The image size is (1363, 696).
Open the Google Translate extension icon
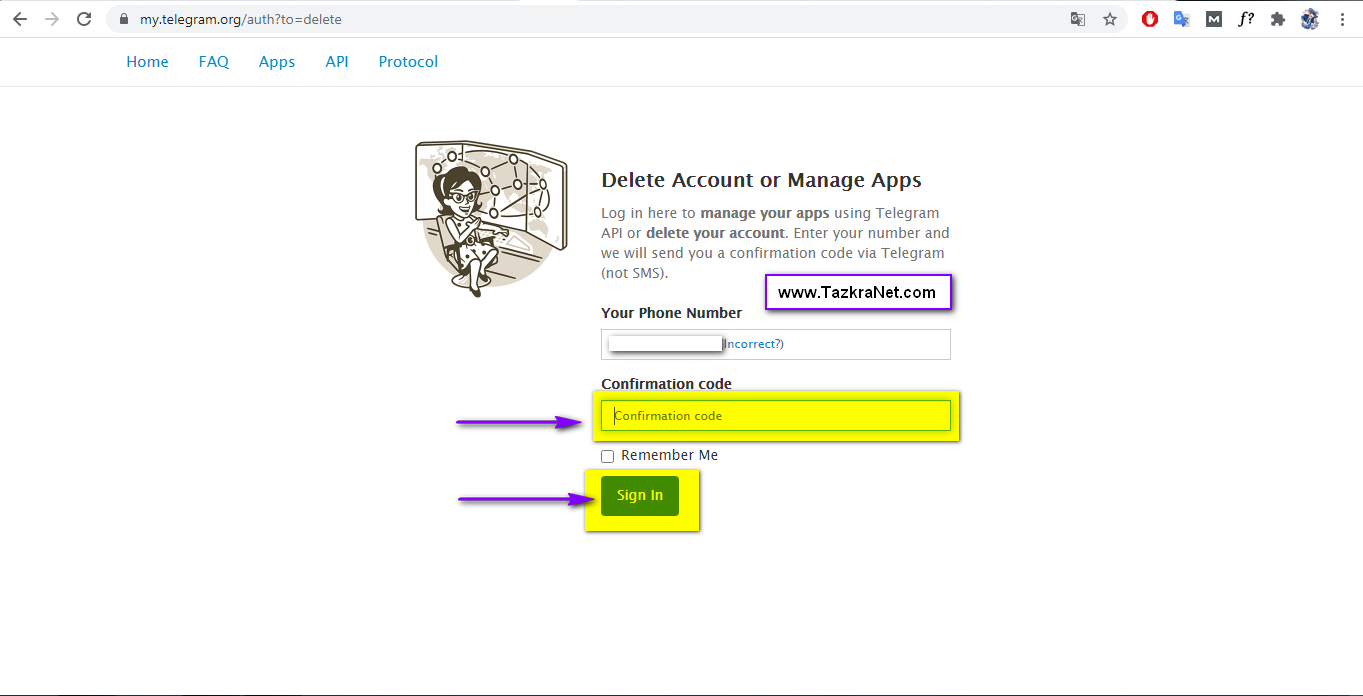[x=1181, y=19]
